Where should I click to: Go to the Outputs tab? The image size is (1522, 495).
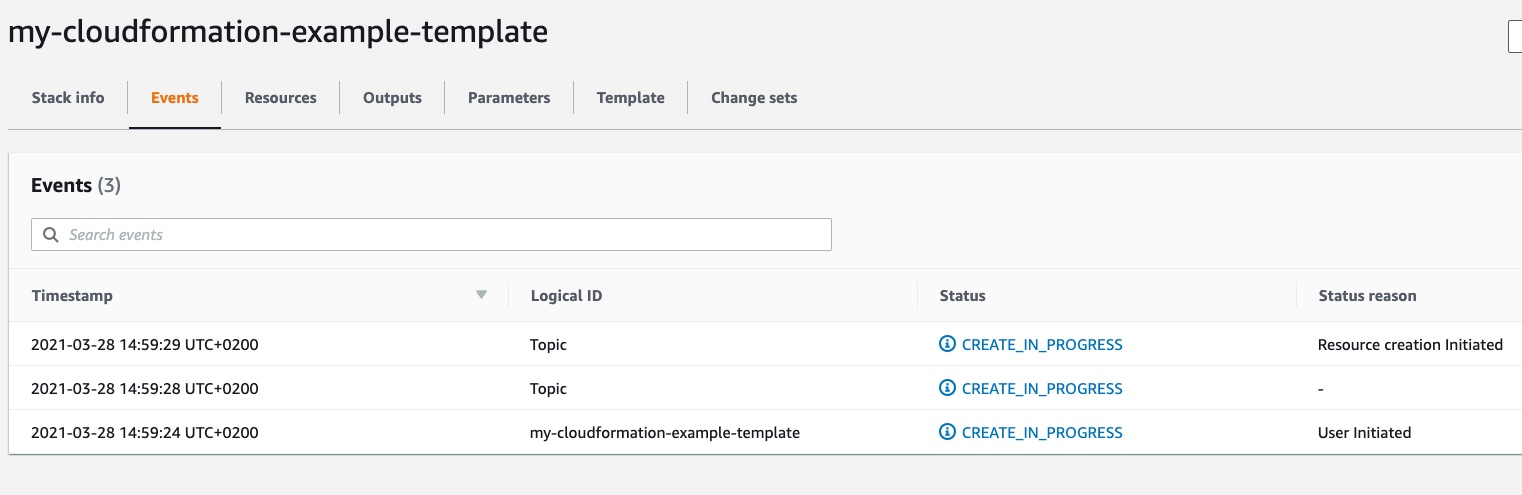[x=392, y=98]
